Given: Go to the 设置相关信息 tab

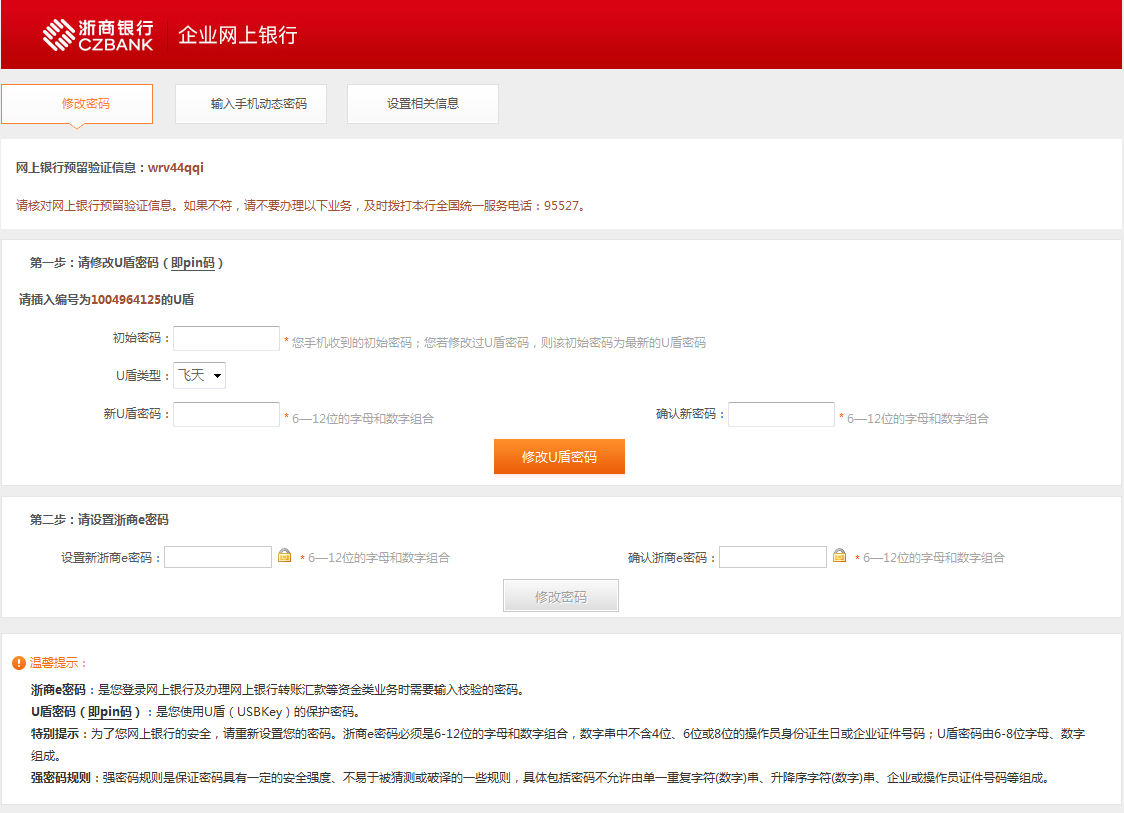Looking at the screenshot, I should click(423, 104).
